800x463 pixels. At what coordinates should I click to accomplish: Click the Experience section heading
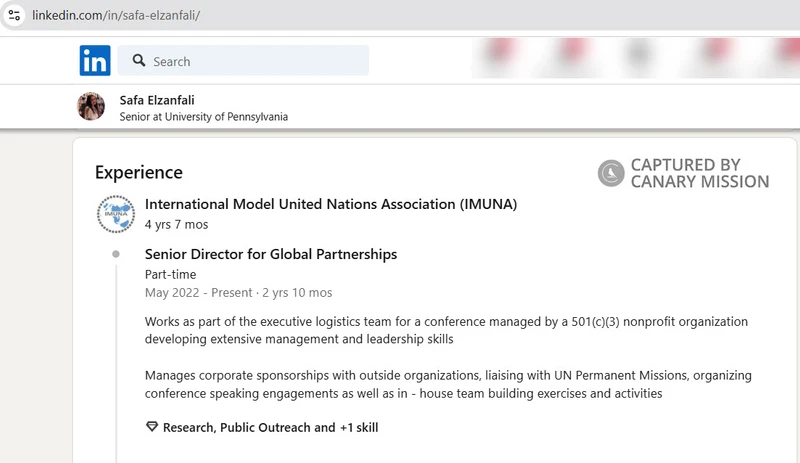click(x=139, y=172)
